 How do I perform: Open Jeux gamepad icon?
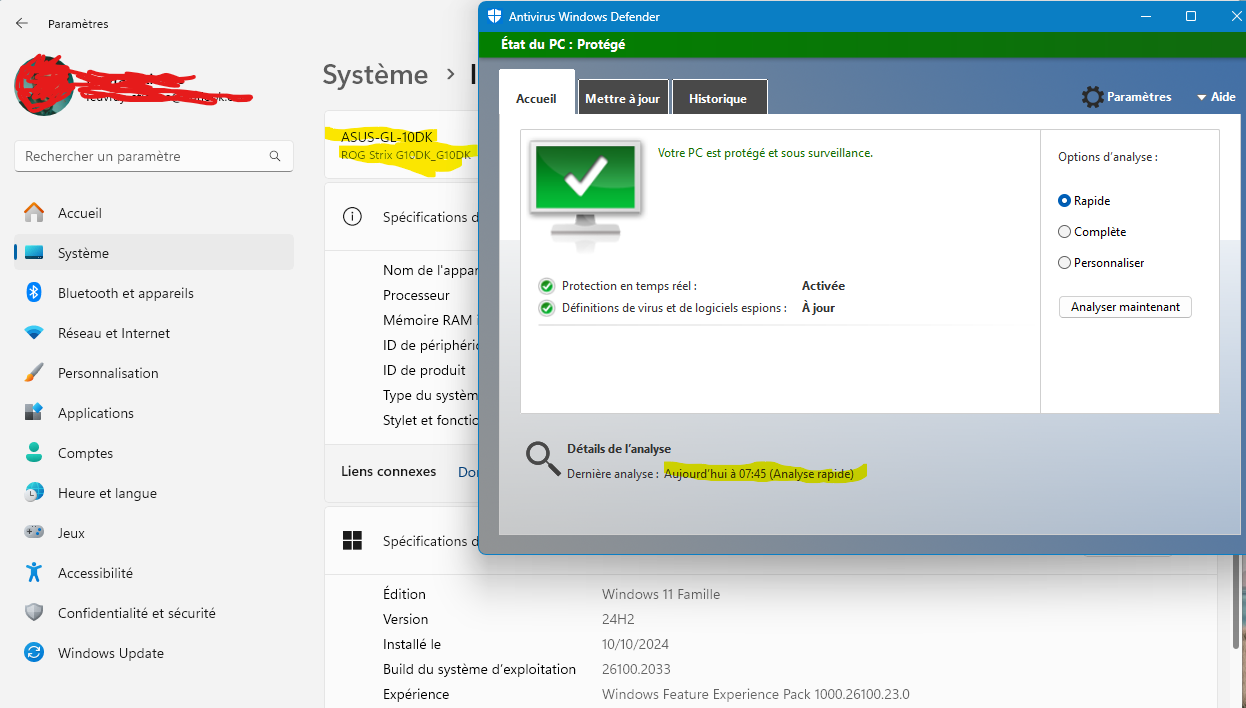pyautogui.click(x=34, y=533)
